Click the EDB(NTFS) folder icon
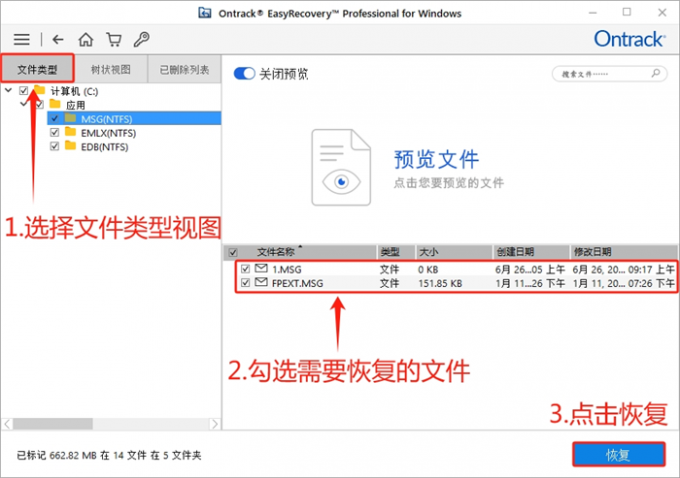Image resolution: width=680 pixels, height=478 pixels. click(x=70, y=146)
